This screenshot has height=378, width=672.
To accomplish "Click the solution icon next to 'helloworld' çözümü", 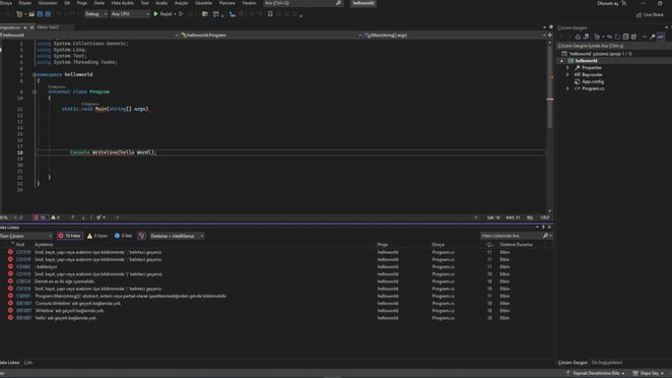I will [564, 54].
